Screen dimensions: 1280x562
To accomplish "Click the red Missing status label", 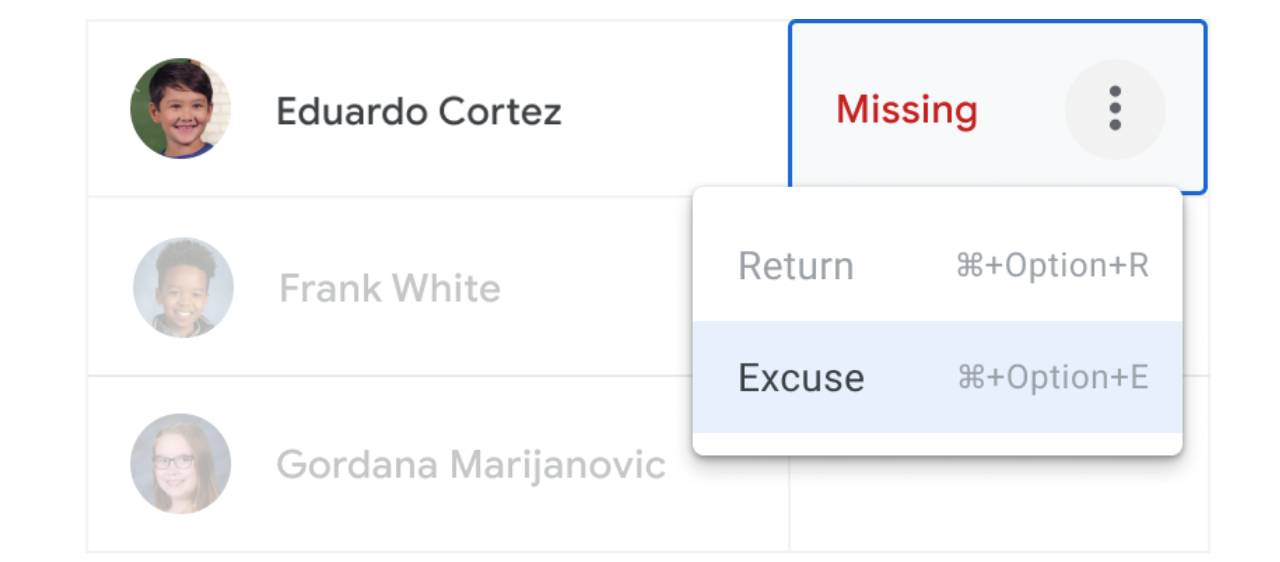I will pos(906,109).
